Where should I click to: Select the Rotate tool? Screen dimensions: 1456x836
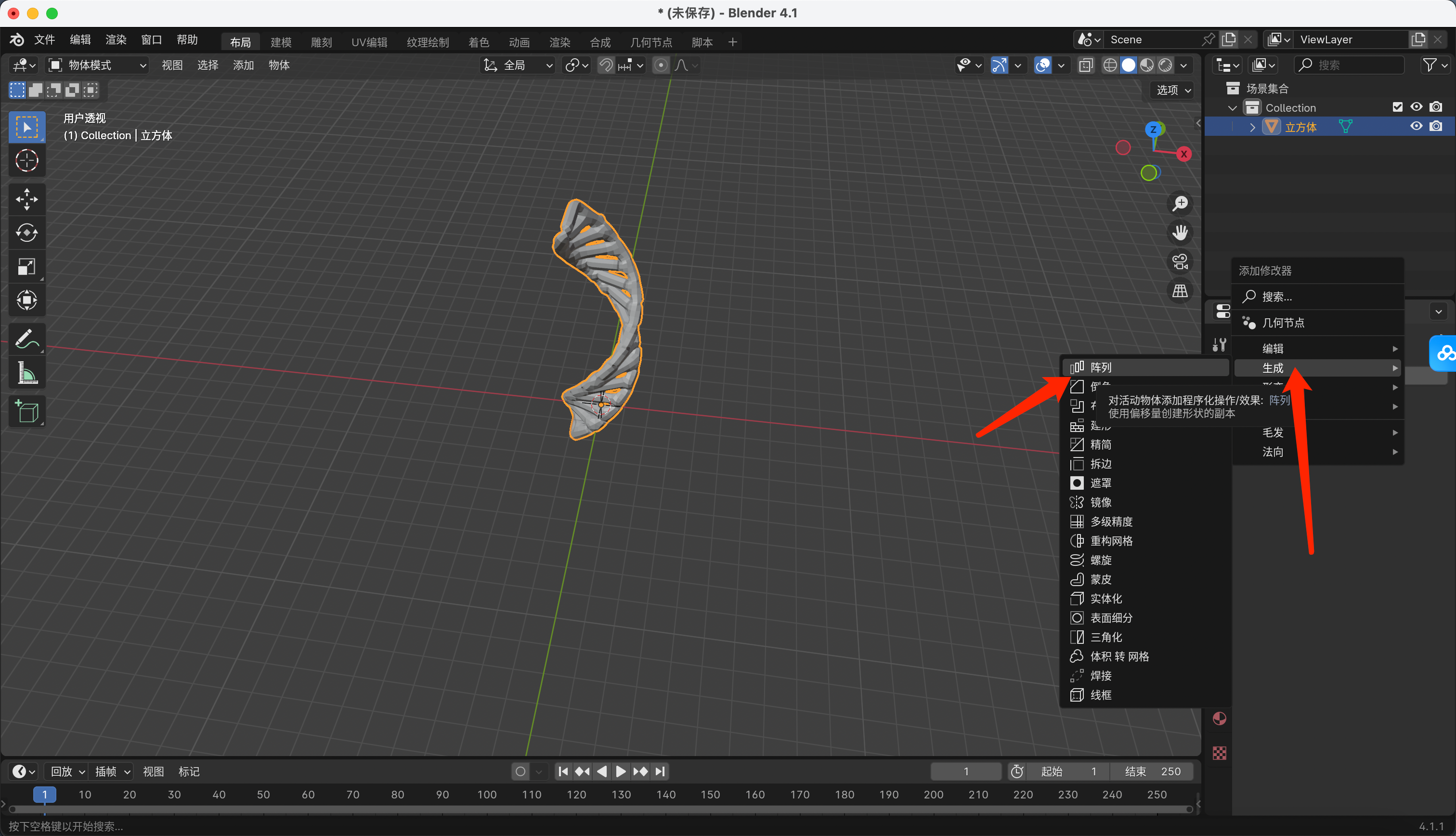point(26,233)
